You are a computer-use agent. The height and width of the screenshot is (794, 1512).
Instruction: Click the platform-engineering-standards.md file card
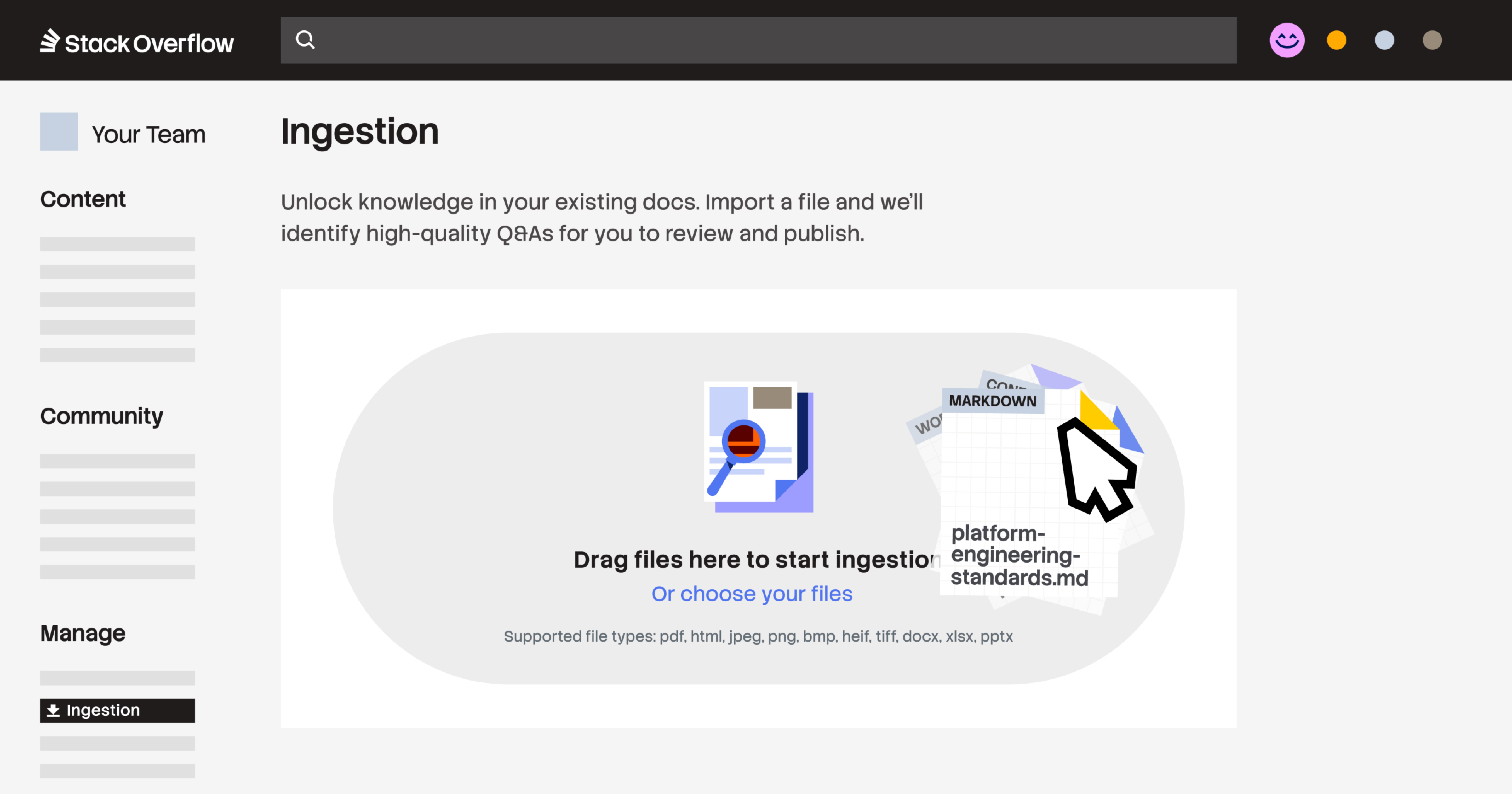pos(1020,555)
